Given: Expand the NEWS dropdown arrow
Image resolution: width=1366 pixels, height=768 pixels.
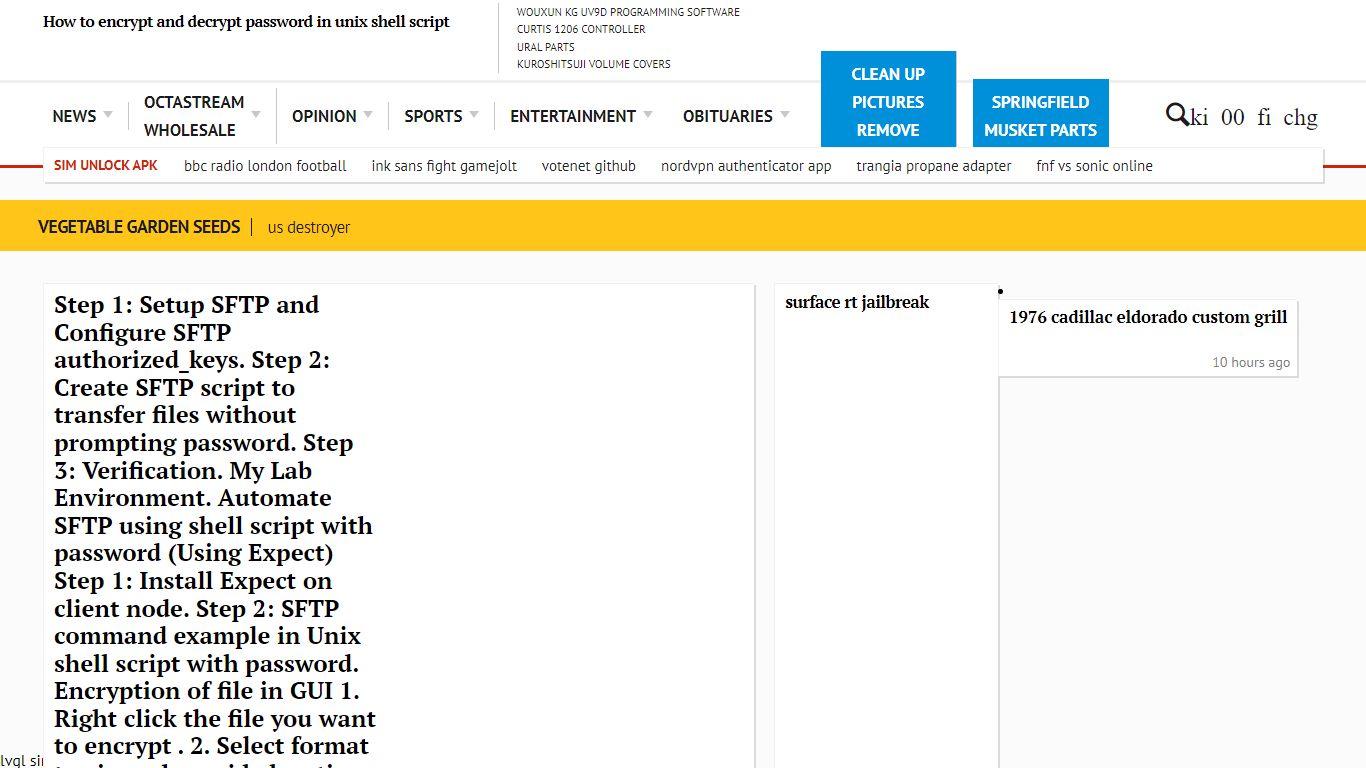Looking at the screenshot, I should [108, 115].
